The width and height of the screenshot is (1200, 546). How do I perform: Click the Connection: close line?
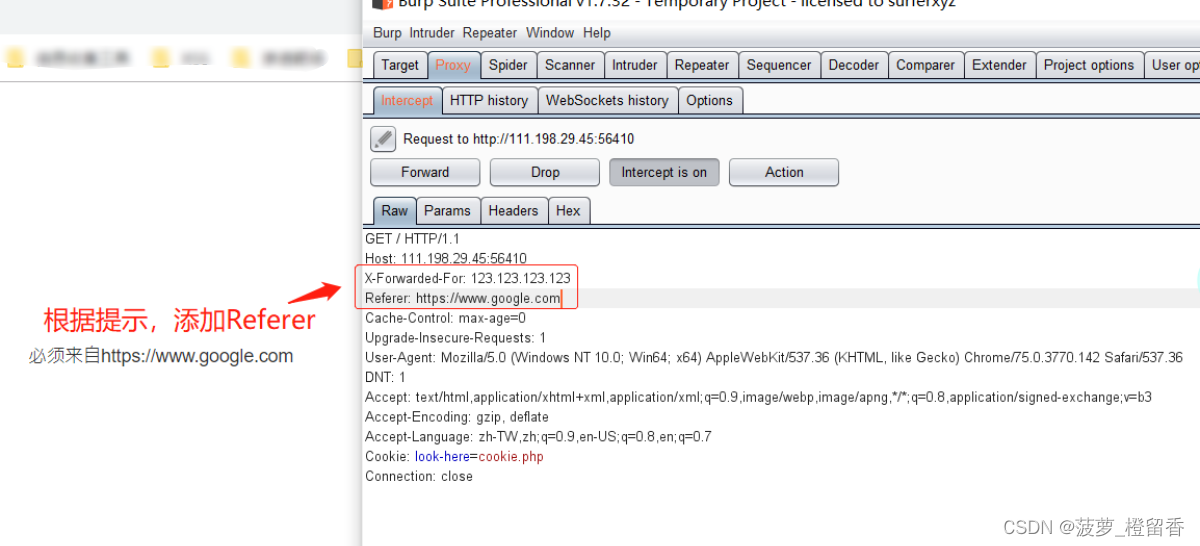coord(419,476)
